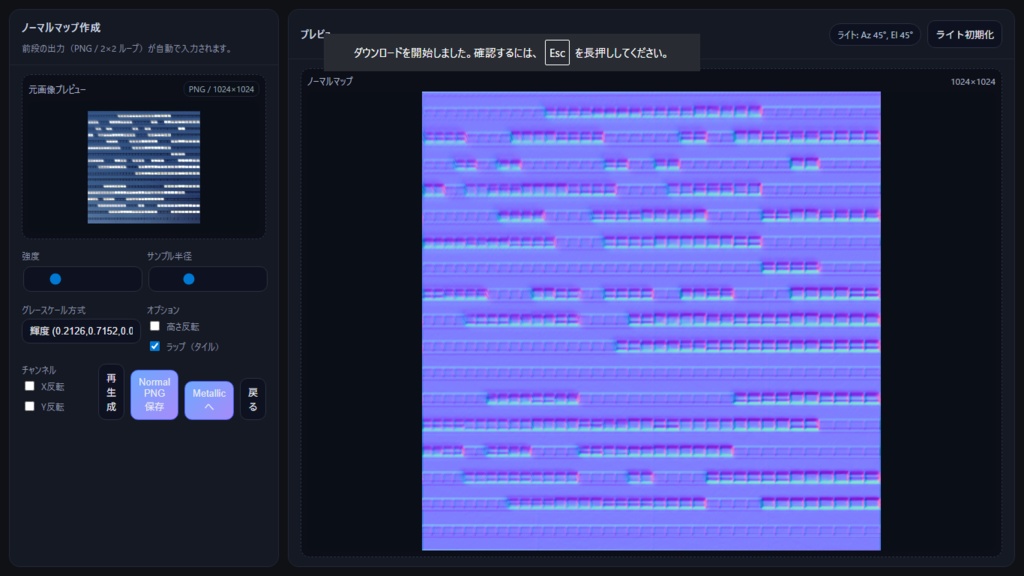The height and width of the screenshot is (576, 1024).
Task: Click the source image preview thumbnail
Action: pyautogui.click(x=143, y=169)
